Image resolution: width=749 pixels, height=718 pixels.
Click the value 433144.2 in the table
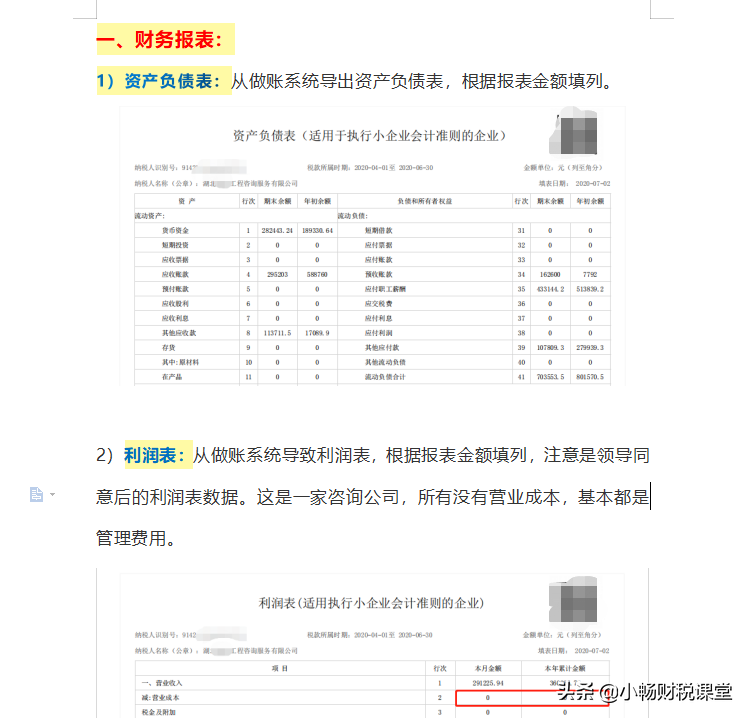pos(550,289)
